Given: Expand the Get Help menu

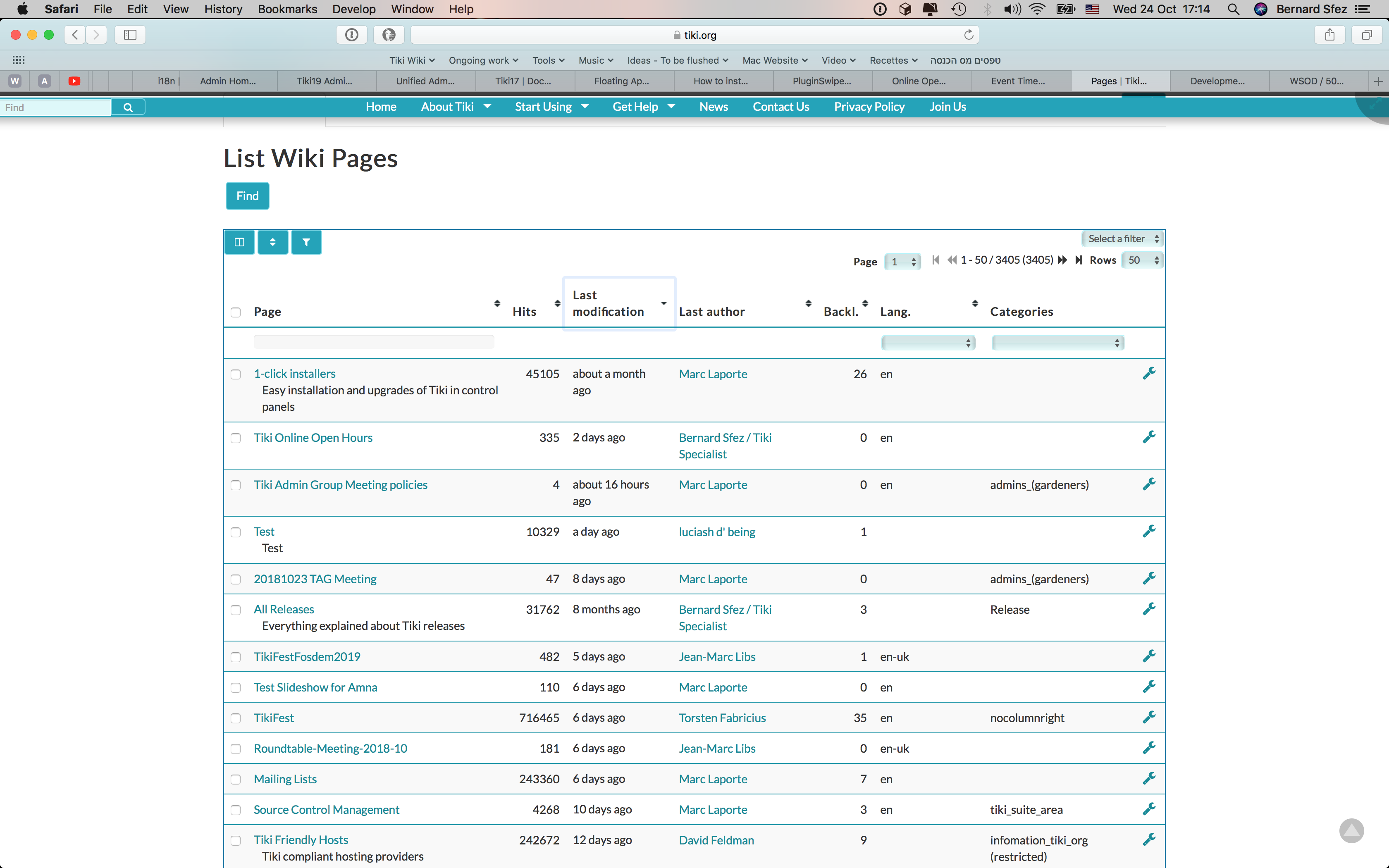Looking at the screenshot, I should pos(643,107).
